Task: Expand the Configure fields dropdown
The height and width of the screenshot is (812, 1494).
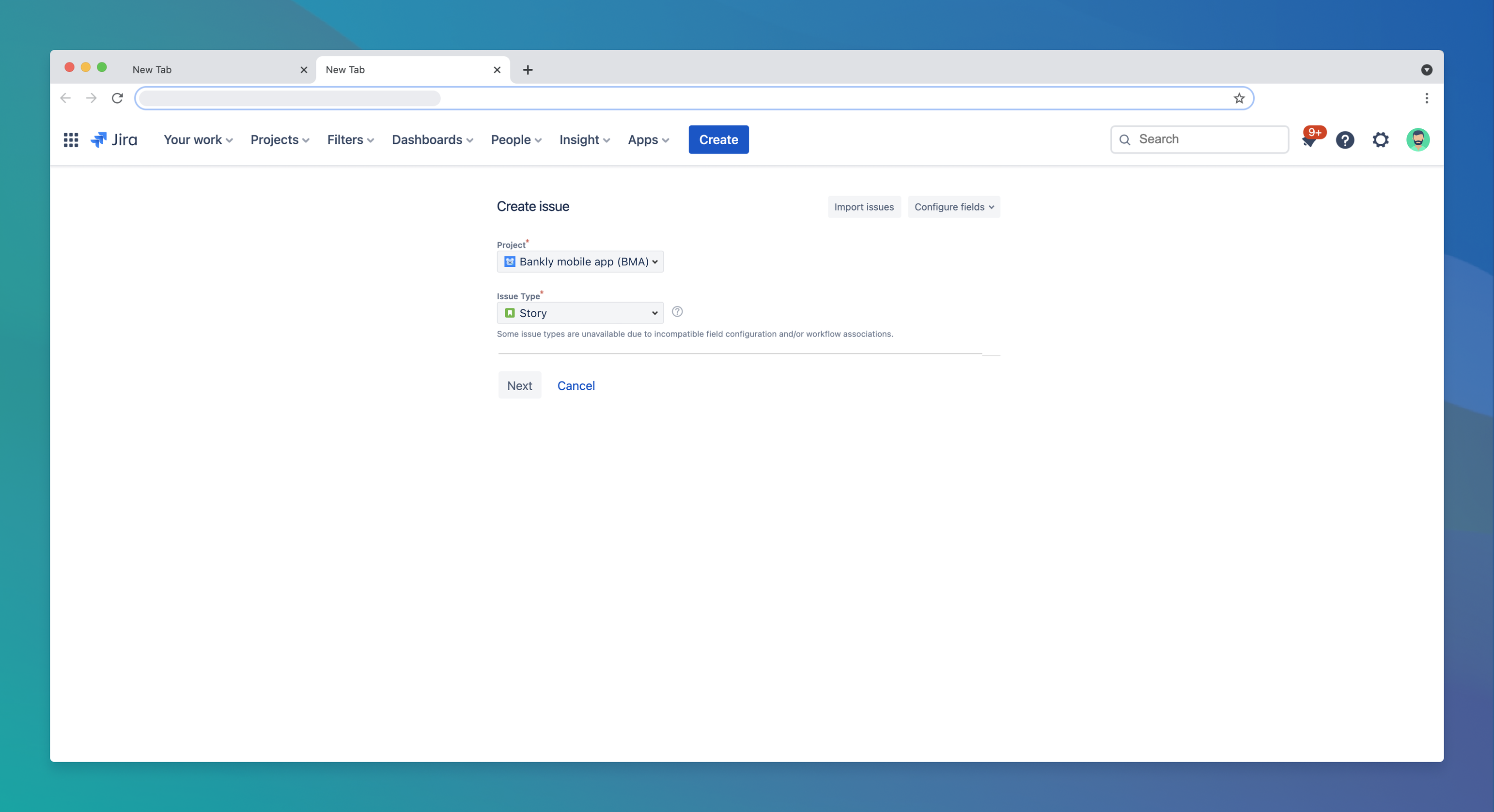Action: pos(953,207)
